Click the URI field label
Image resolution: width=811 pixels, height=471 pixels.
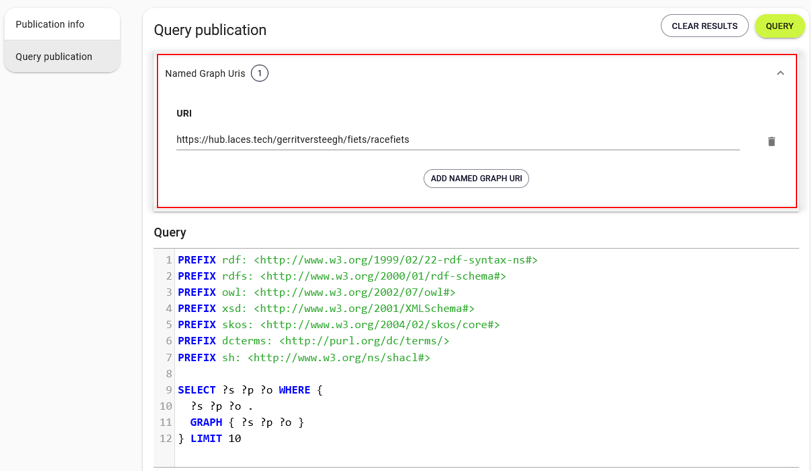coord(184,113)
